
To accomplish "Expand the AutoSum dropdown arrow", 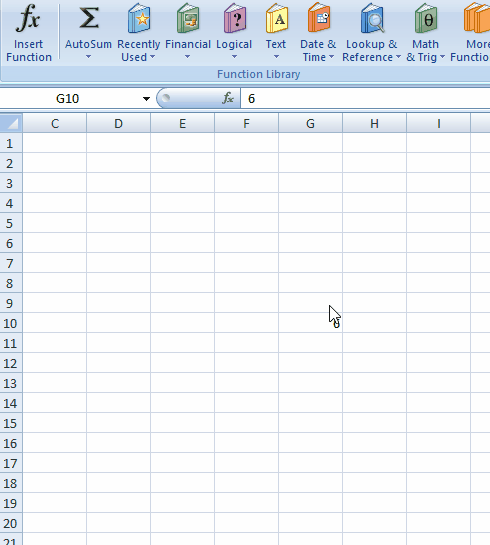I will coord(89,57).
